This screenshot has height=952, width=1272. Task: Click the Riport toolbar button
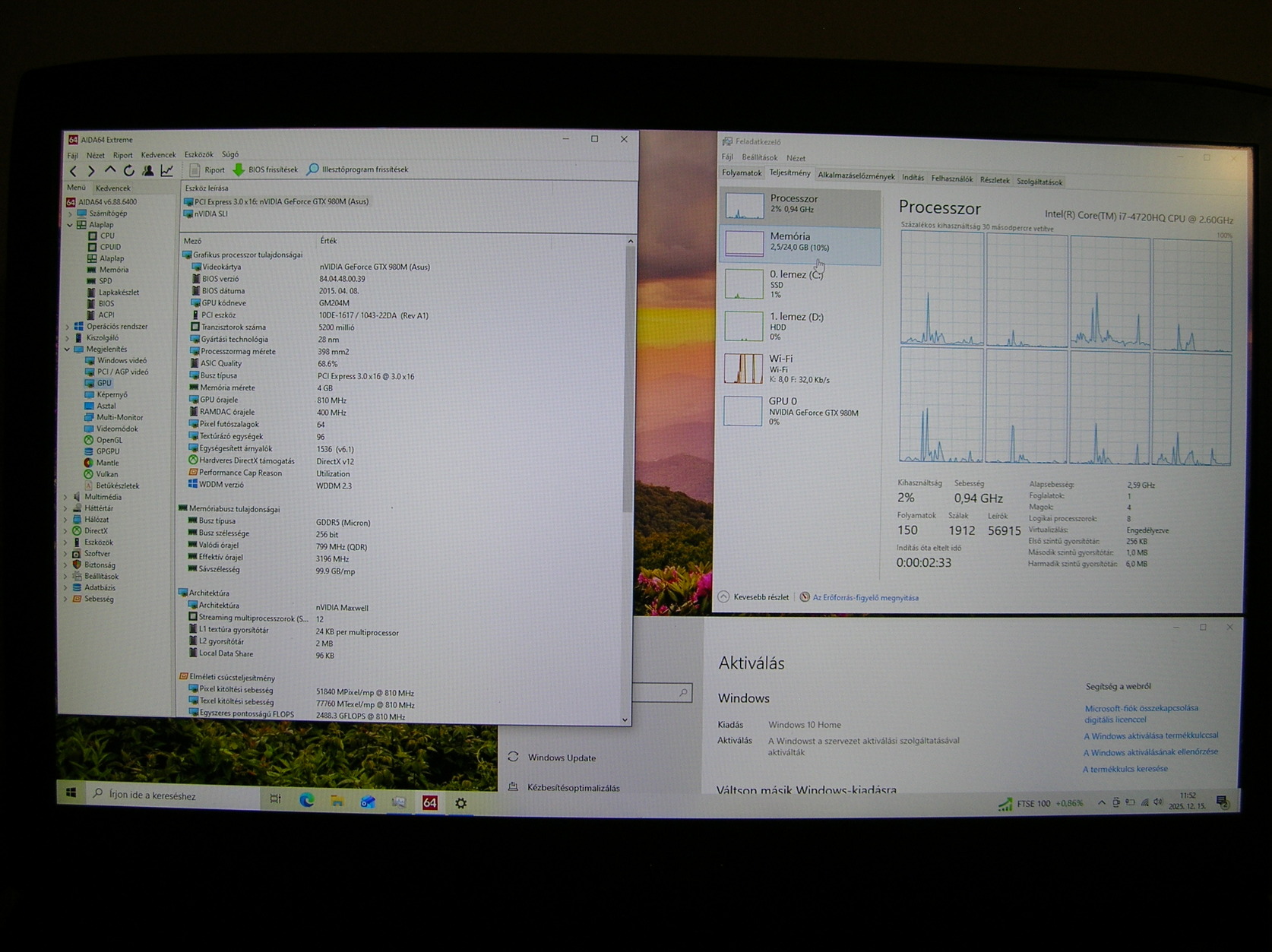click(207, 170)
